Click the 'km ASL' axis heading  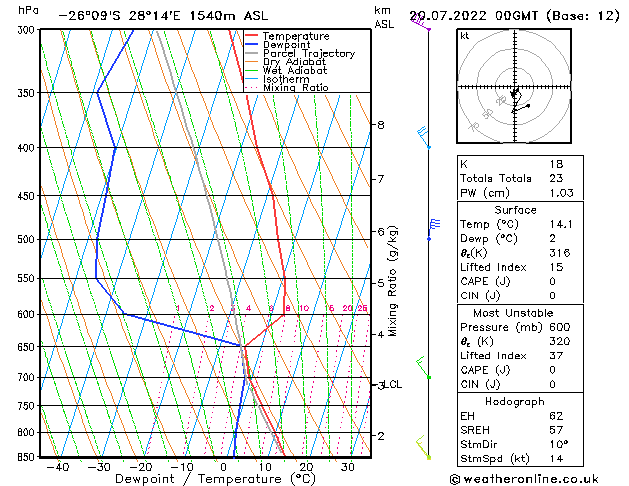point(384,17)
